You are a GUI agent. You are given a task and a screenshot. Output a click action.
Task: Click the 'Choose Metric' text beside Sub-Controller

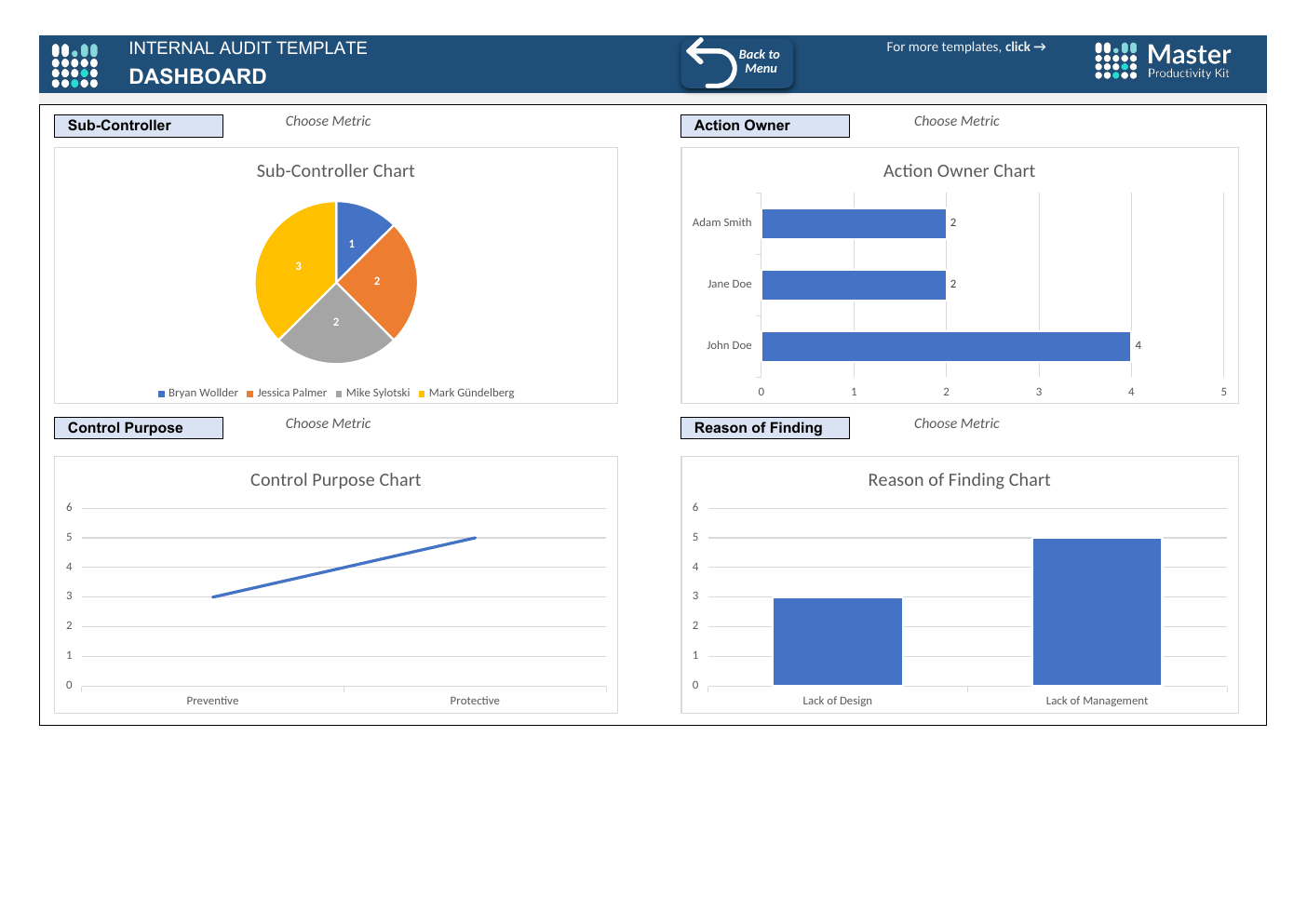pos(328,121)
